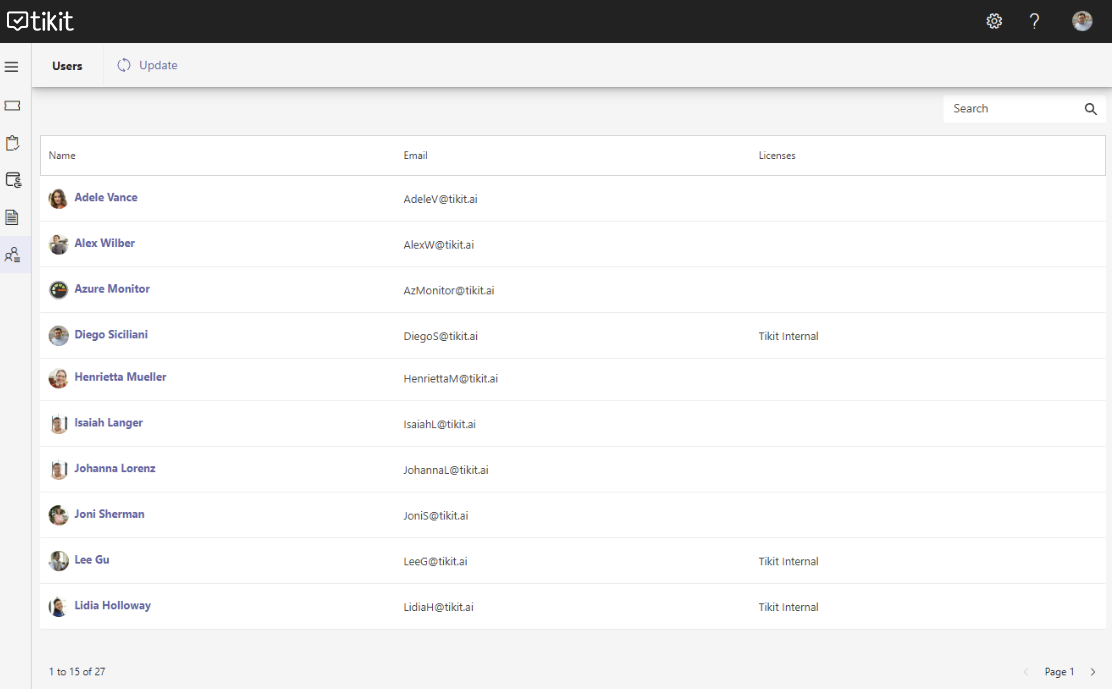Image resolution: width=1112 pixels, height=693 pixels.
Task: Open Diego Siciliani's user profile
Action: point(111,334)
